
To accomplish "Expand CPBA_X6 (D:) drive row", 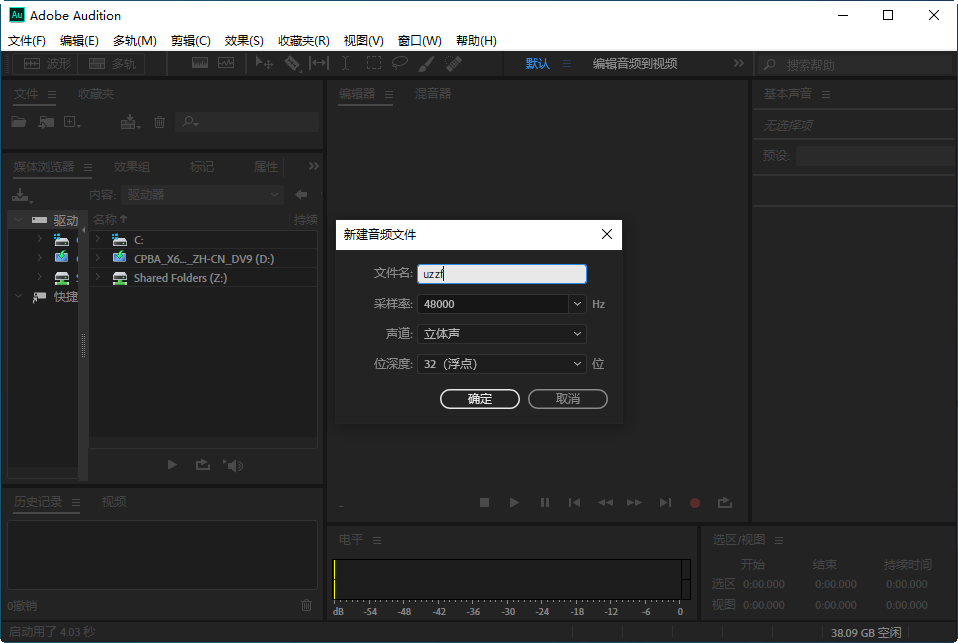I will click(98, 258).
